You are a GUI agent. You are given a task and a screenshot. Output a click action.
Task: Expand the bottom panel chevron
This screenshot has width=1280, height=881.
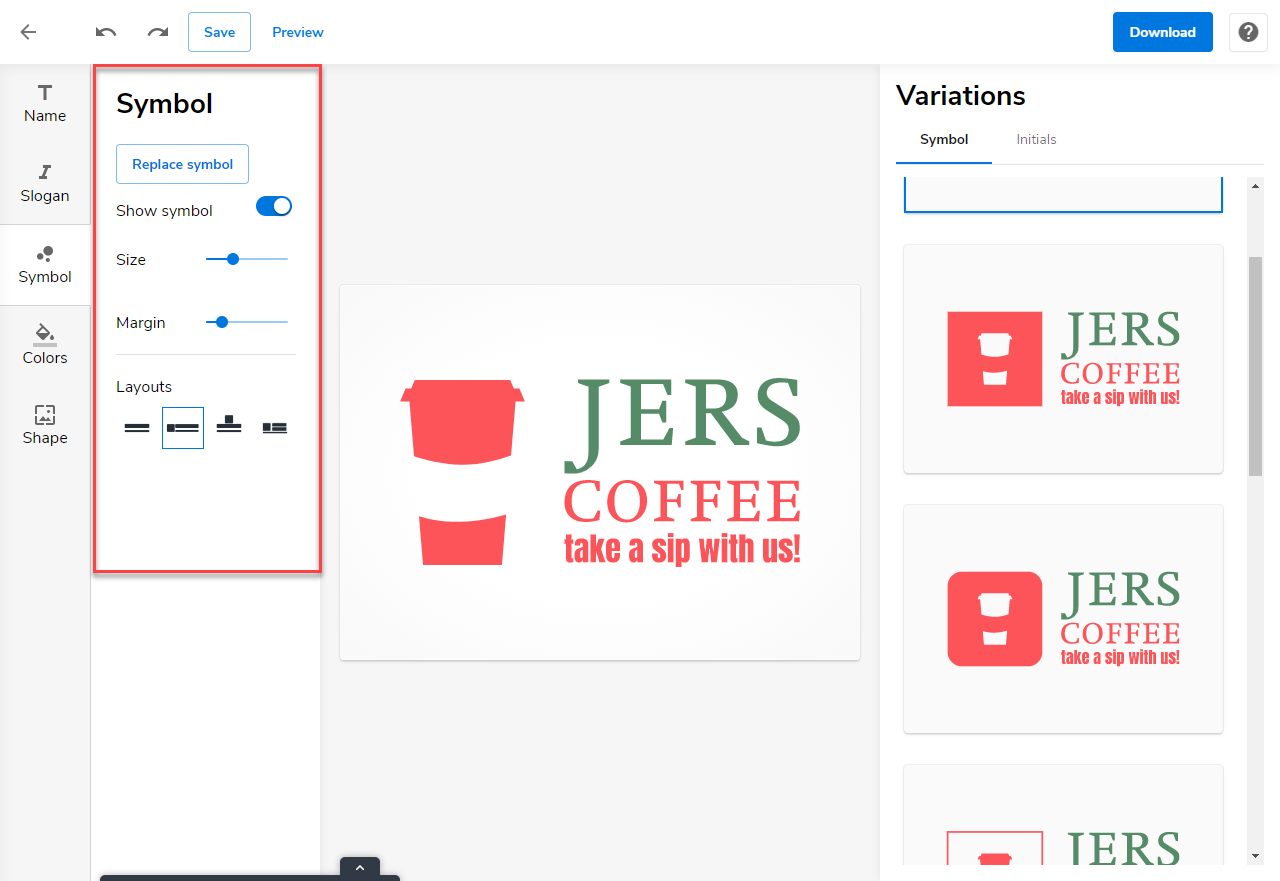[x=360, y=868]
